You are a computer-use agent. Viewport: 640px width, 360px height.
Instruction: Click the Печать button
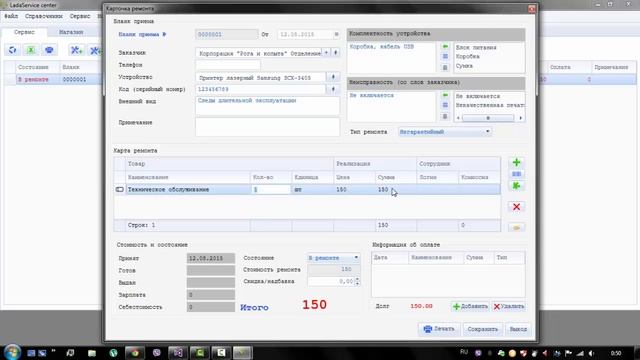point(439,329)
